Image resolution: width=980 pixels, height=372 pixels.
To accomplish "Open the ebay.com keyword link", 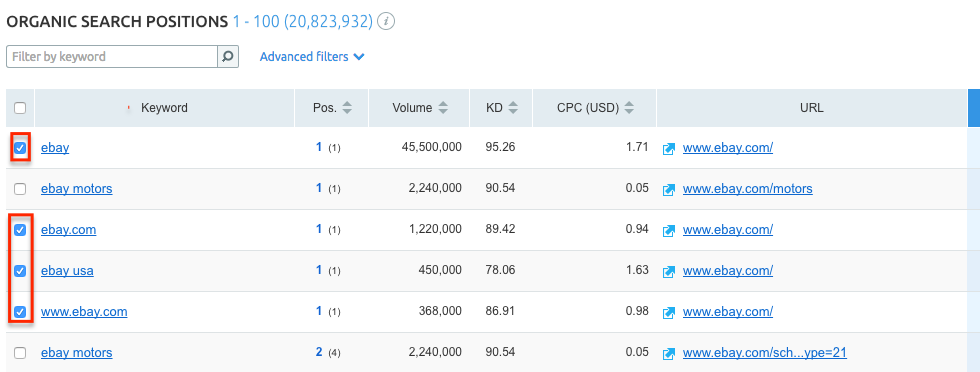I will pyautogui.click(x=69, y=229).
